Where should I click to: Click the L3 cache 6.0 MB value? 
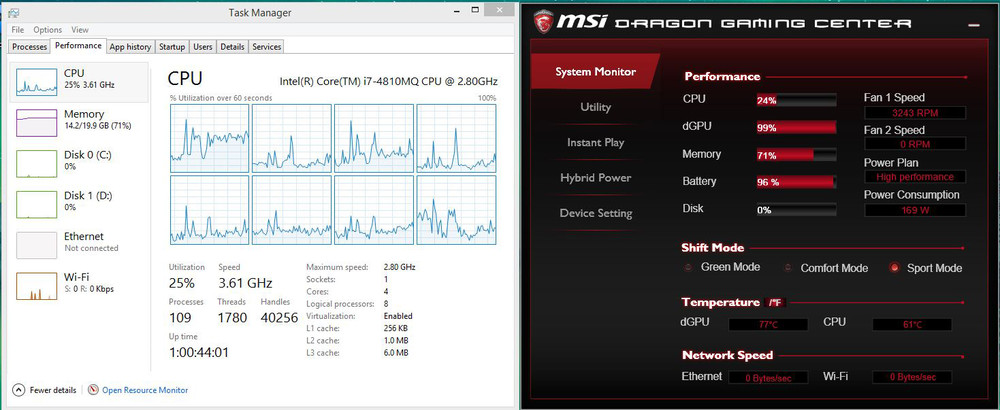(395, 353)
